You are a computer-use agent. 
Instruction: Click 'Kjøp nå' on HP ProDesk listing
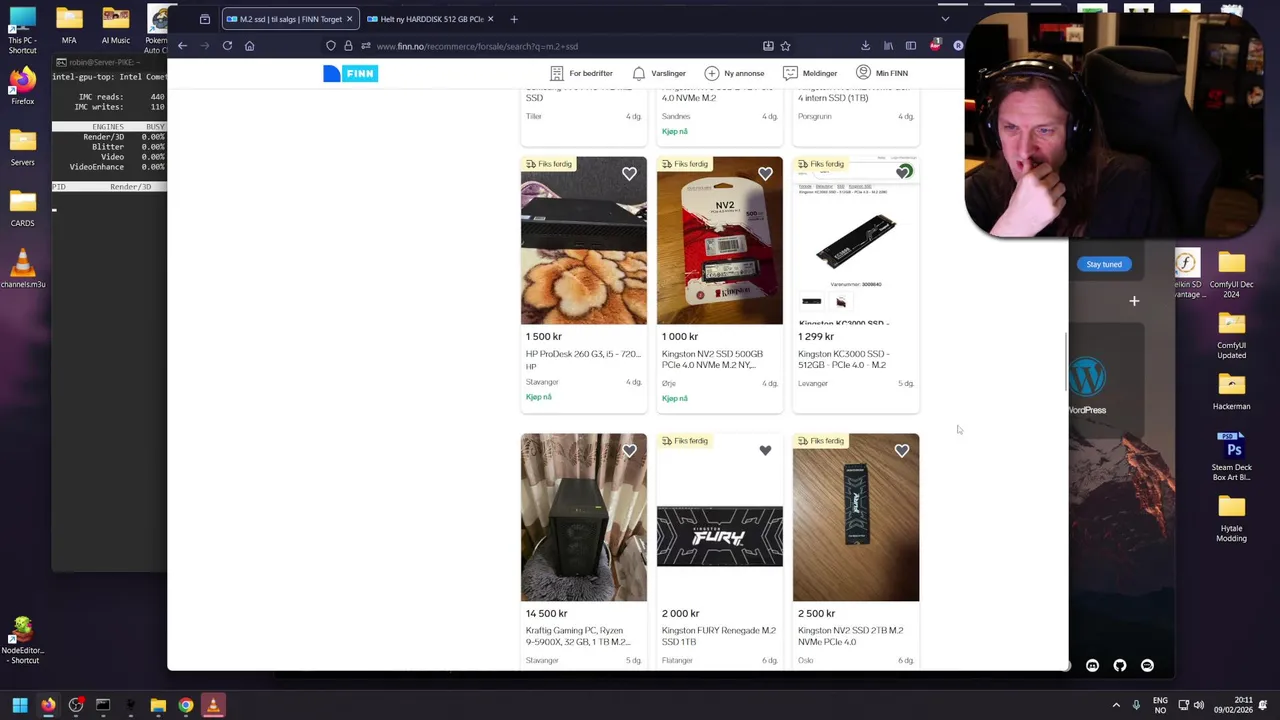pos(538,397)
